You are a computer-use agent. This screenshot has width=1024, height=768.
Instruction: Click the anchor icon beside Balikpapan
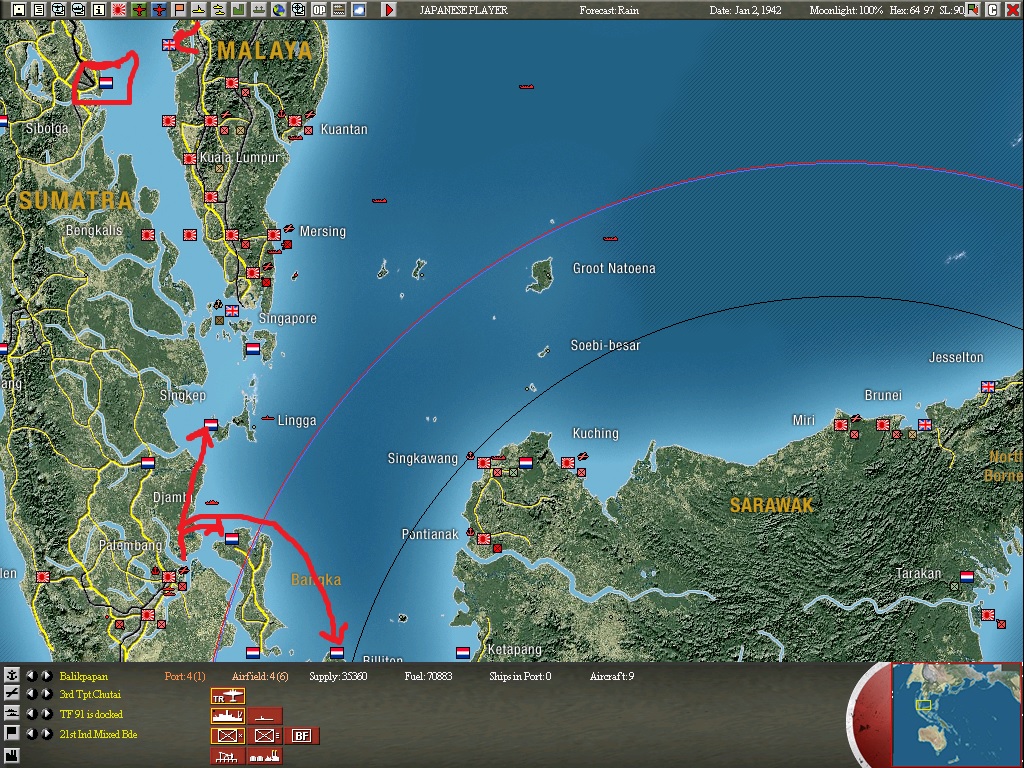click(11, 676)
